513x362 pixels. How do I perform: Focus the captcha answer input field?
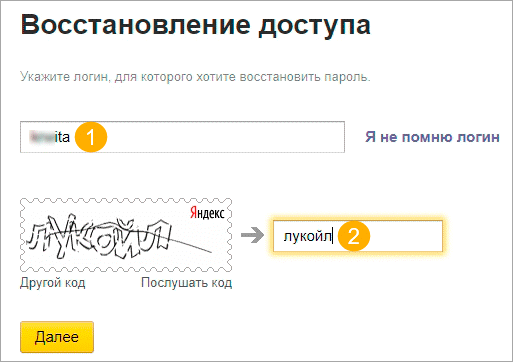coord(358,236)
